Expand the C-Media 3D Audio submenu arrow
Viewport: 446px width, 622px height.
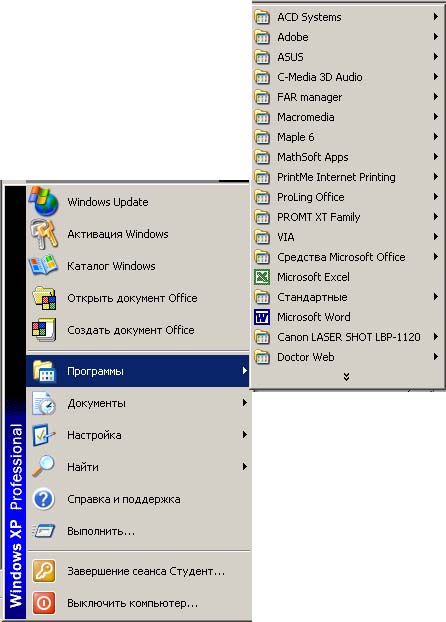coord(436,77)
